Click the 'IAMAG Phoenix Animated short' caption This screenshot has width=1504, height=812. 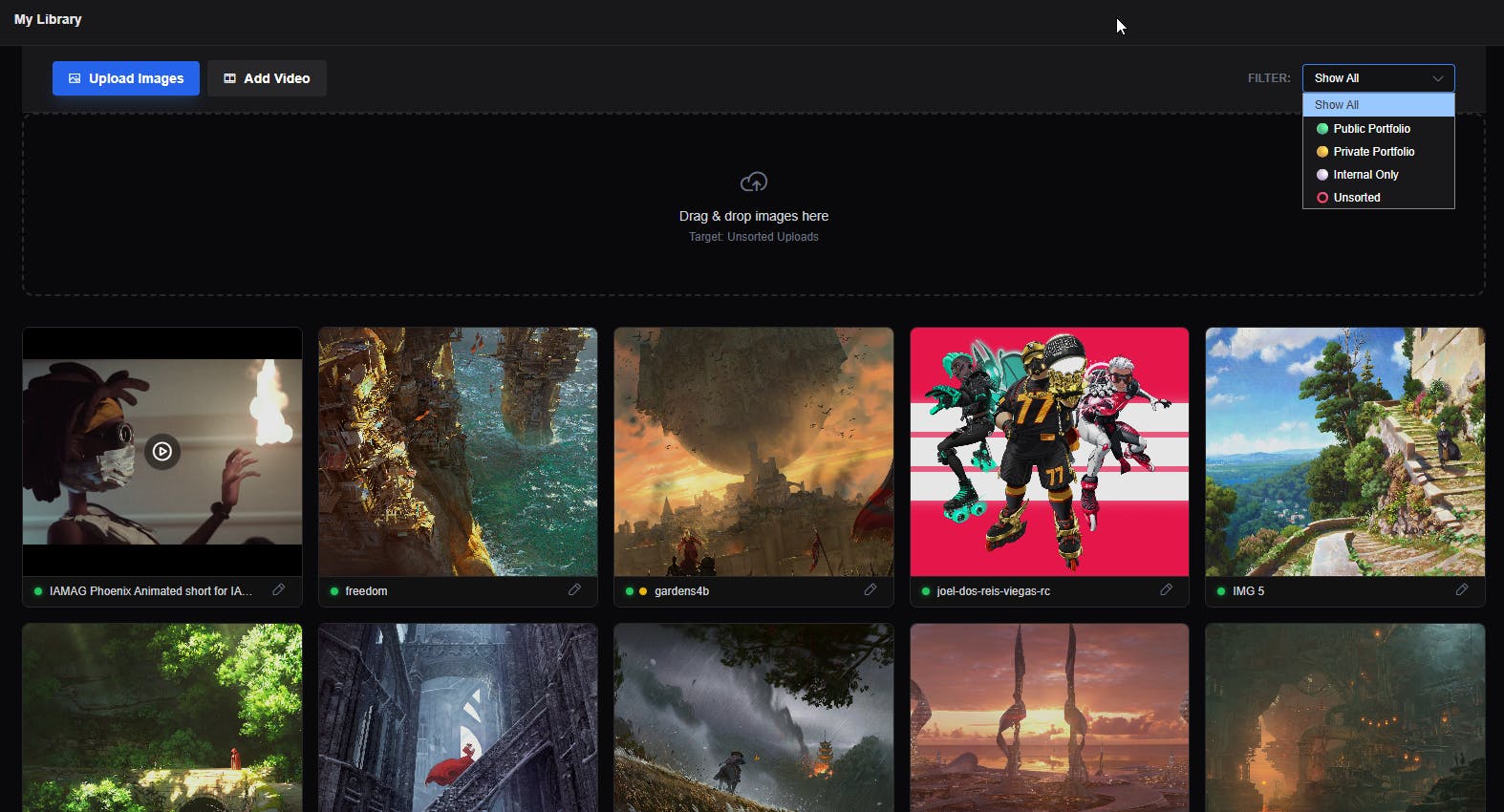pyautogui.click(x=151, y=591)
